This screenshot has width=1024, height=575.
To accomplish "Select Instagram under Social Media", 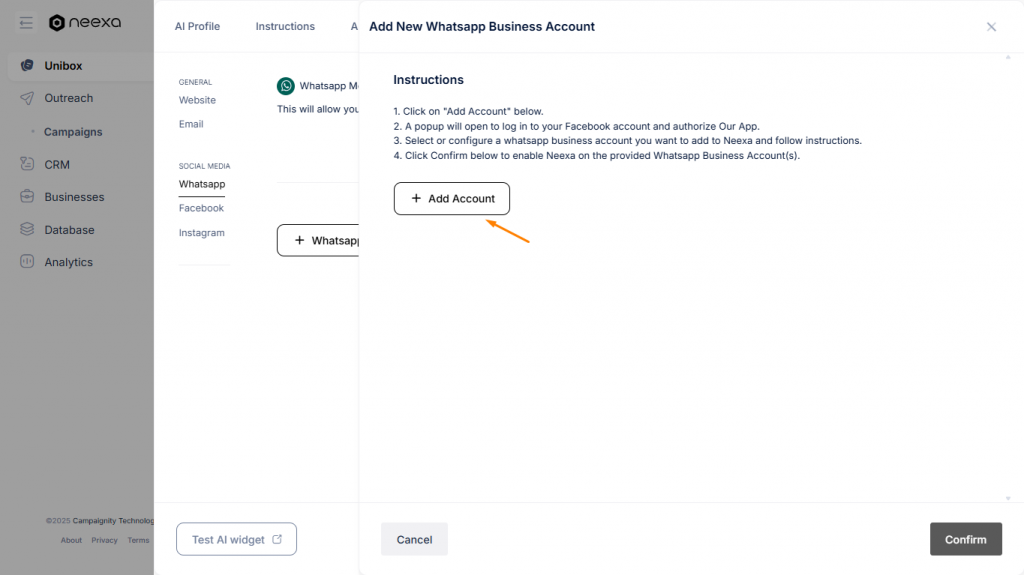I will click(x=201, y=233).
